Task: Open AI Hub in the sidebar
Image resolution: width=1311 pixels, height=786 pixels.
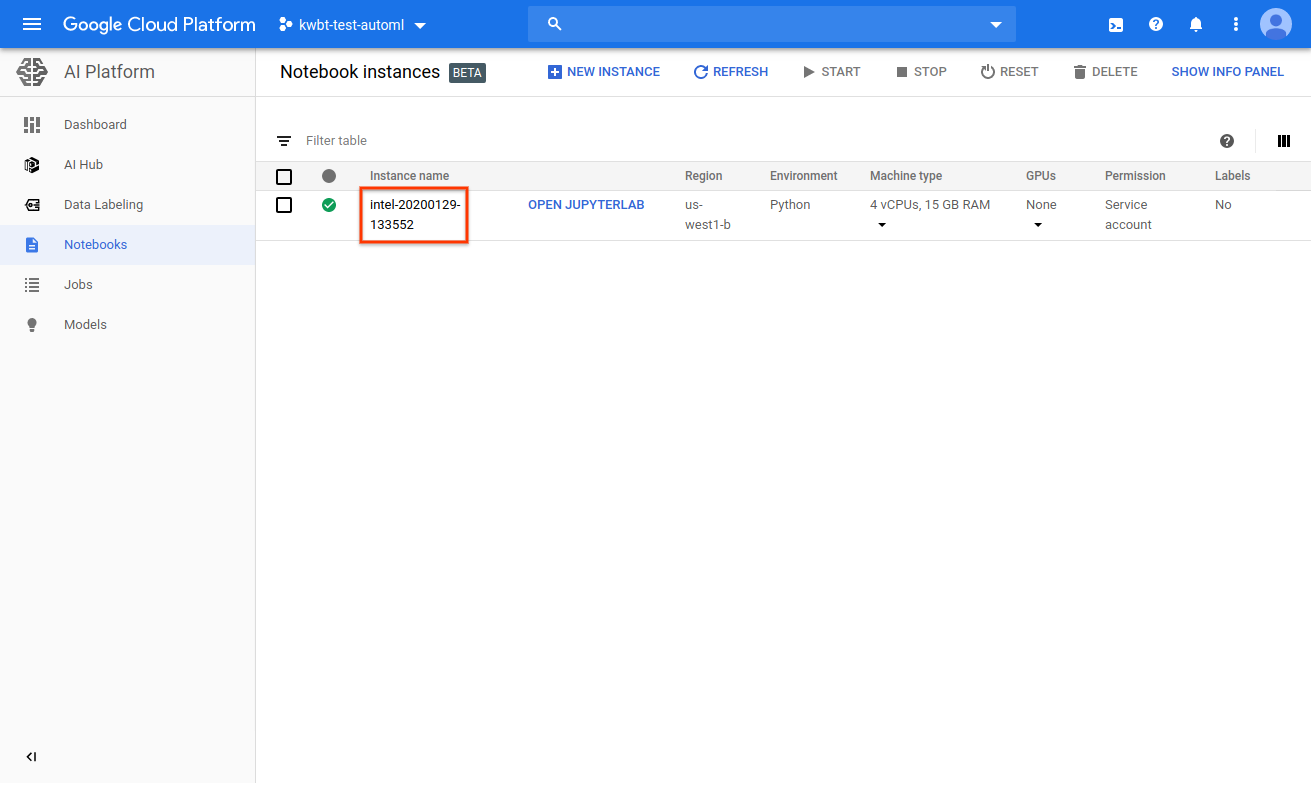Action: coord(128,165)
